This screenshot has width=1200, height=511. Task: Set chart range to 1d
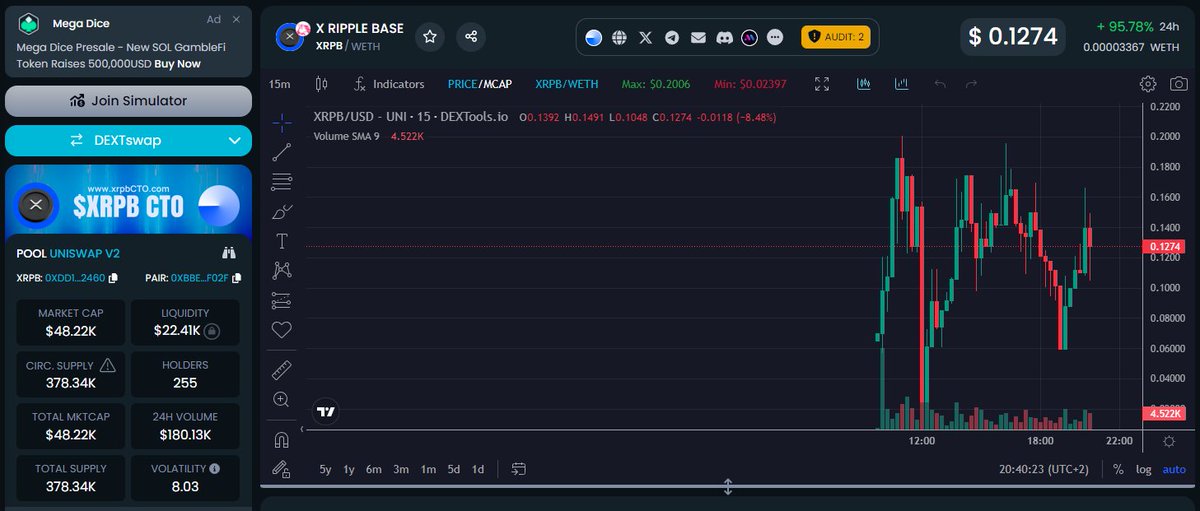478,469
